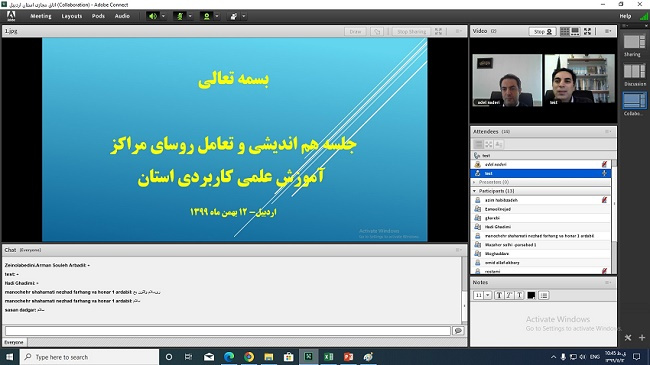Switch Video pod to filmstrip view
Screen dimensions: 650x365
tap(575, 32)
